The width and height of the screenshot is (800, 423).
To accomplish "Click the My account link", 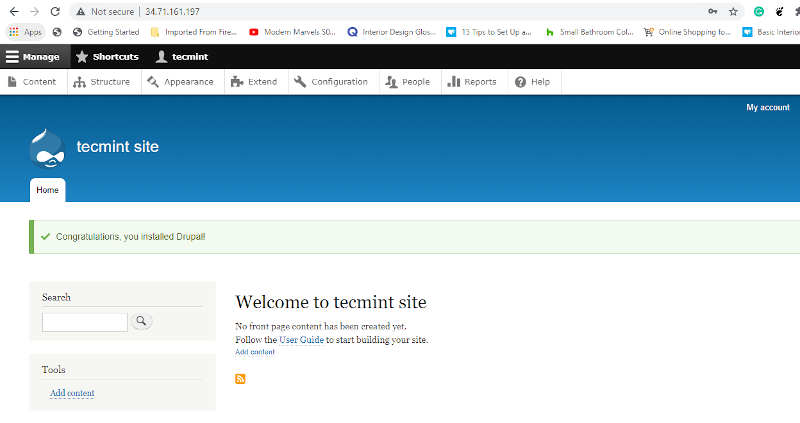I will 767,107.
